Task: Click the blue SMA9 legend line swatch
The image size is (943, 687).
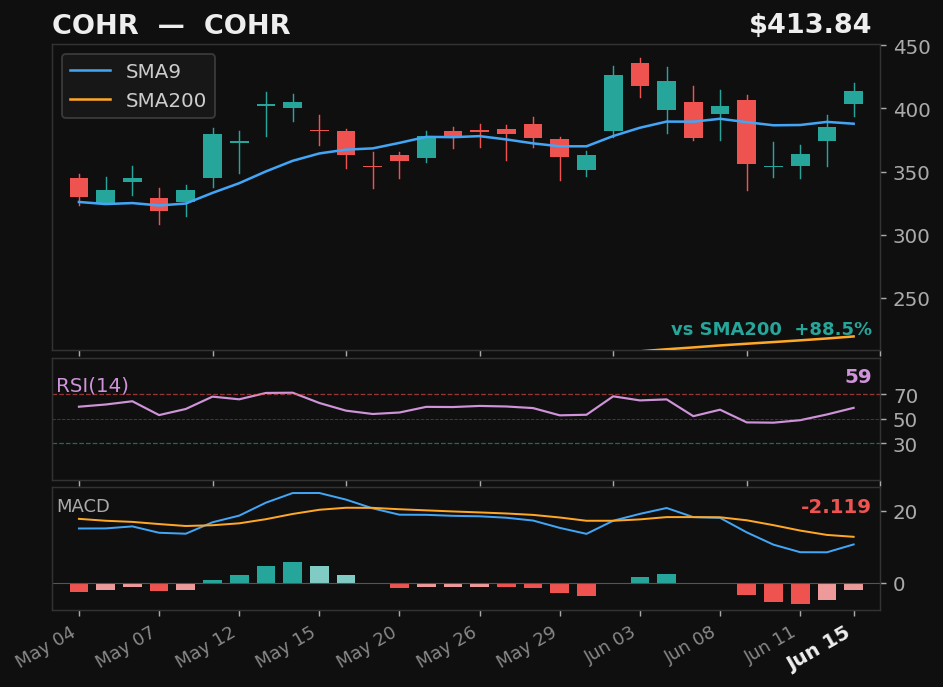Action: [x=90, y=71]
